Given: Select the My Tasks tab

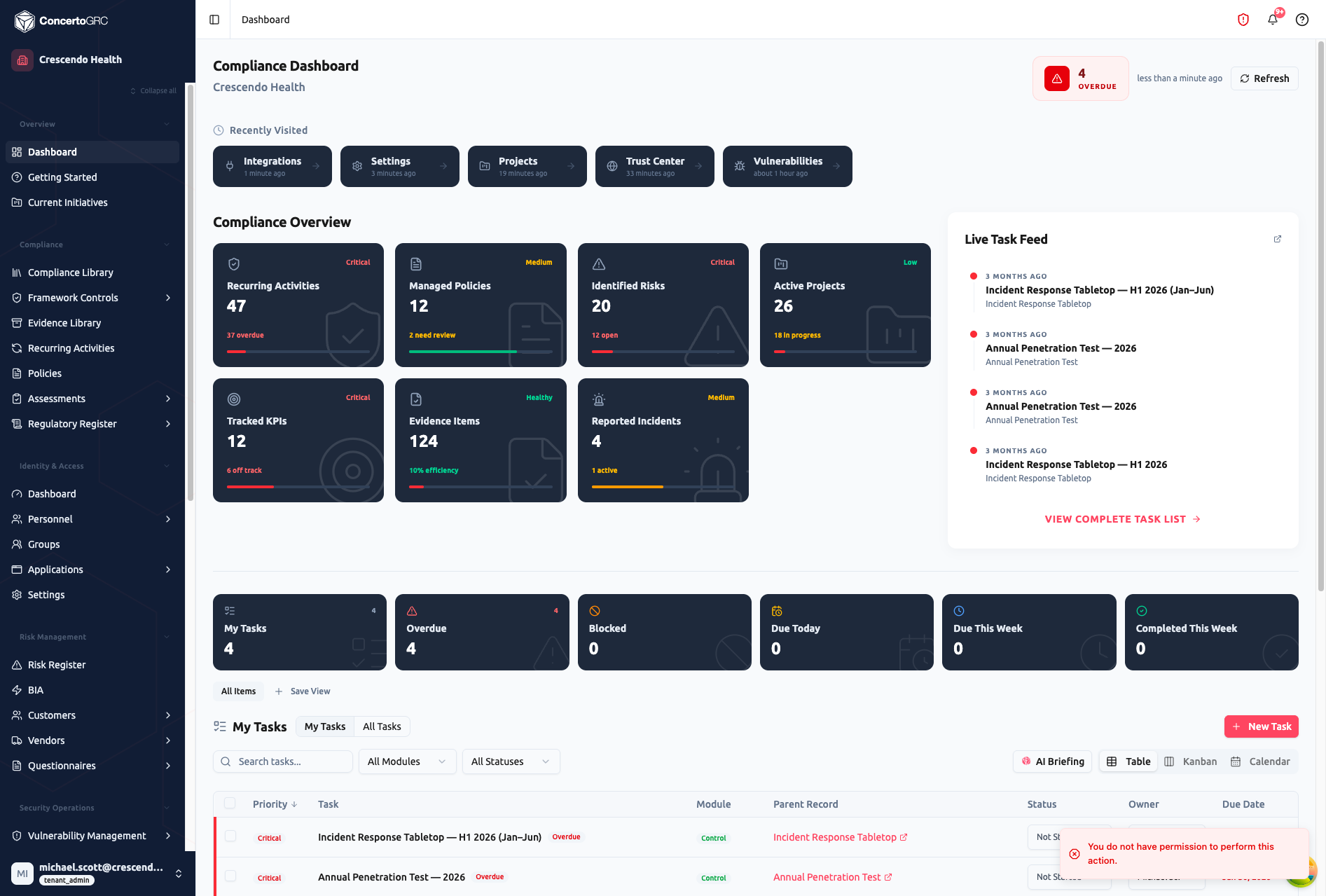Looking at the screenshot, I should pos(325,726).
